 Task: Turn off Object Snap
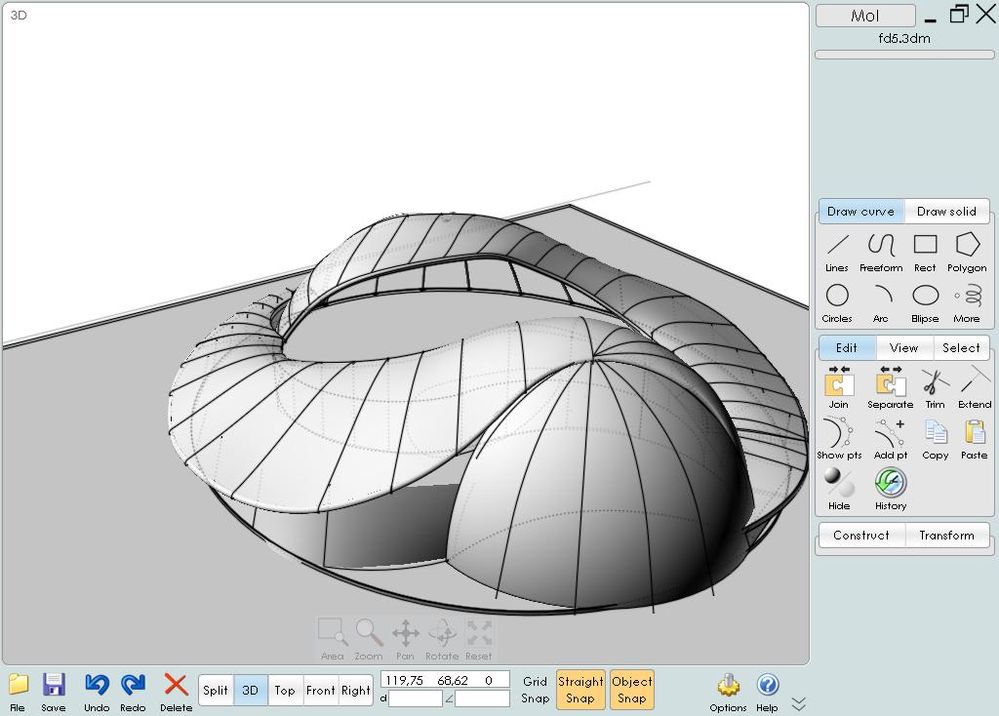tap(632, 689)
